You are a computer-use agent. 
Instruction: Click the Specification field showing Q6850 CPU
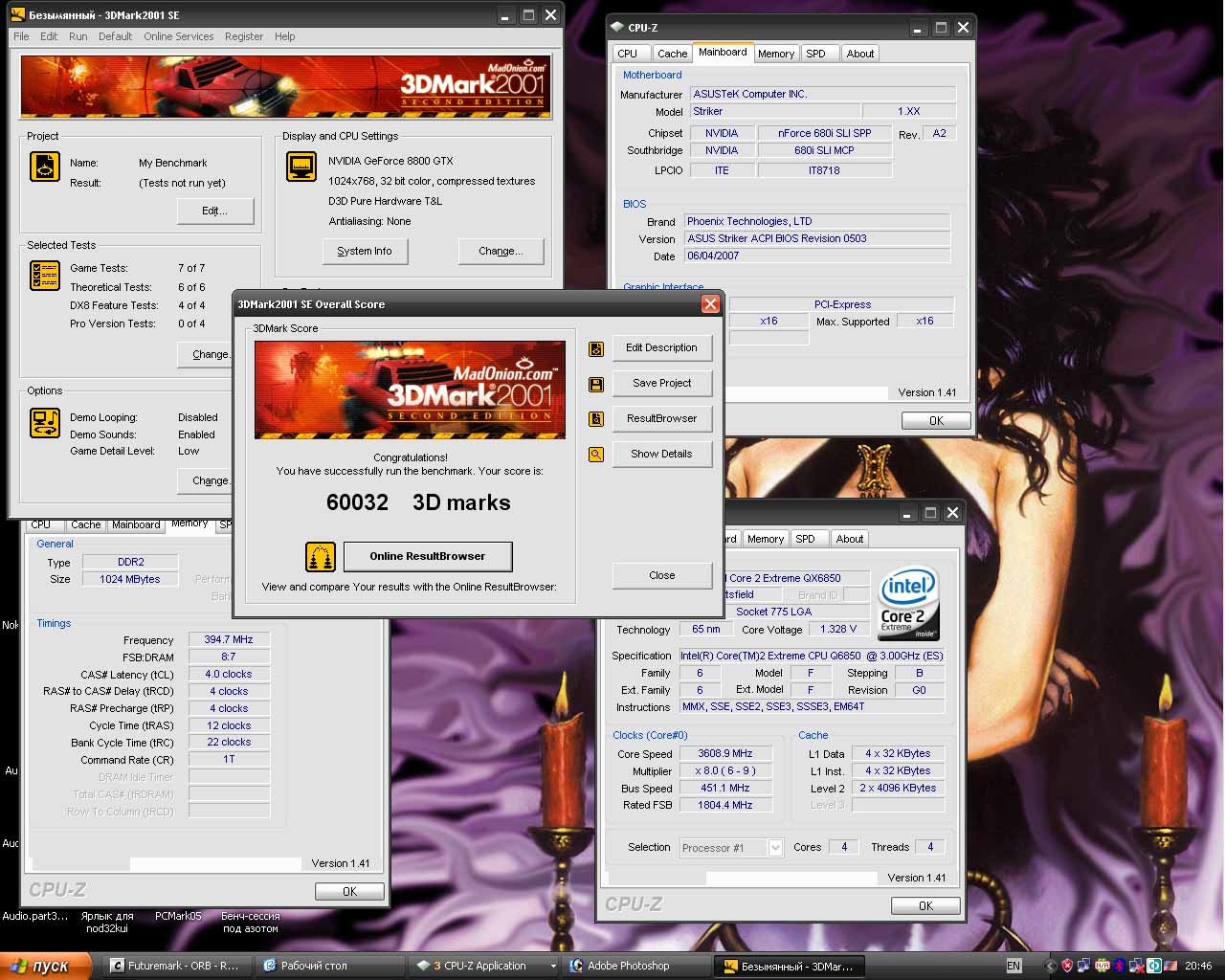[x=812, y=657]
